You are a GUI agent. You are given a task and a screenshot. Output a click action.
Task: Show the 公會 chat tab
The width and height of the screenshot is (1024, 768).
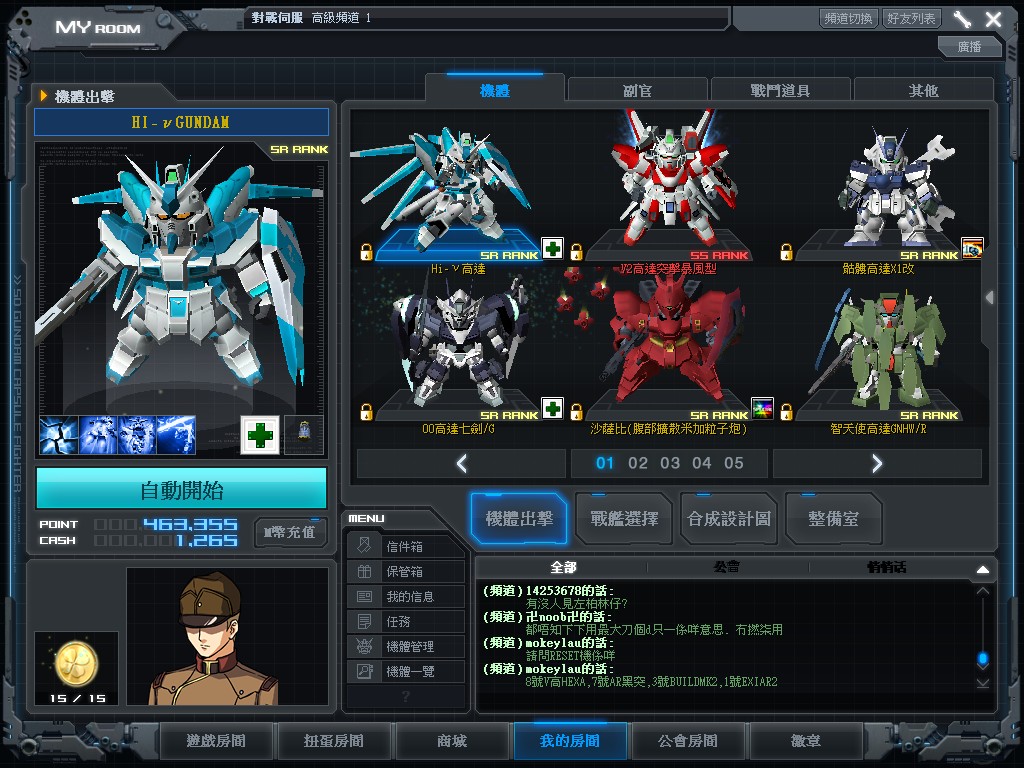coord(727,567)
